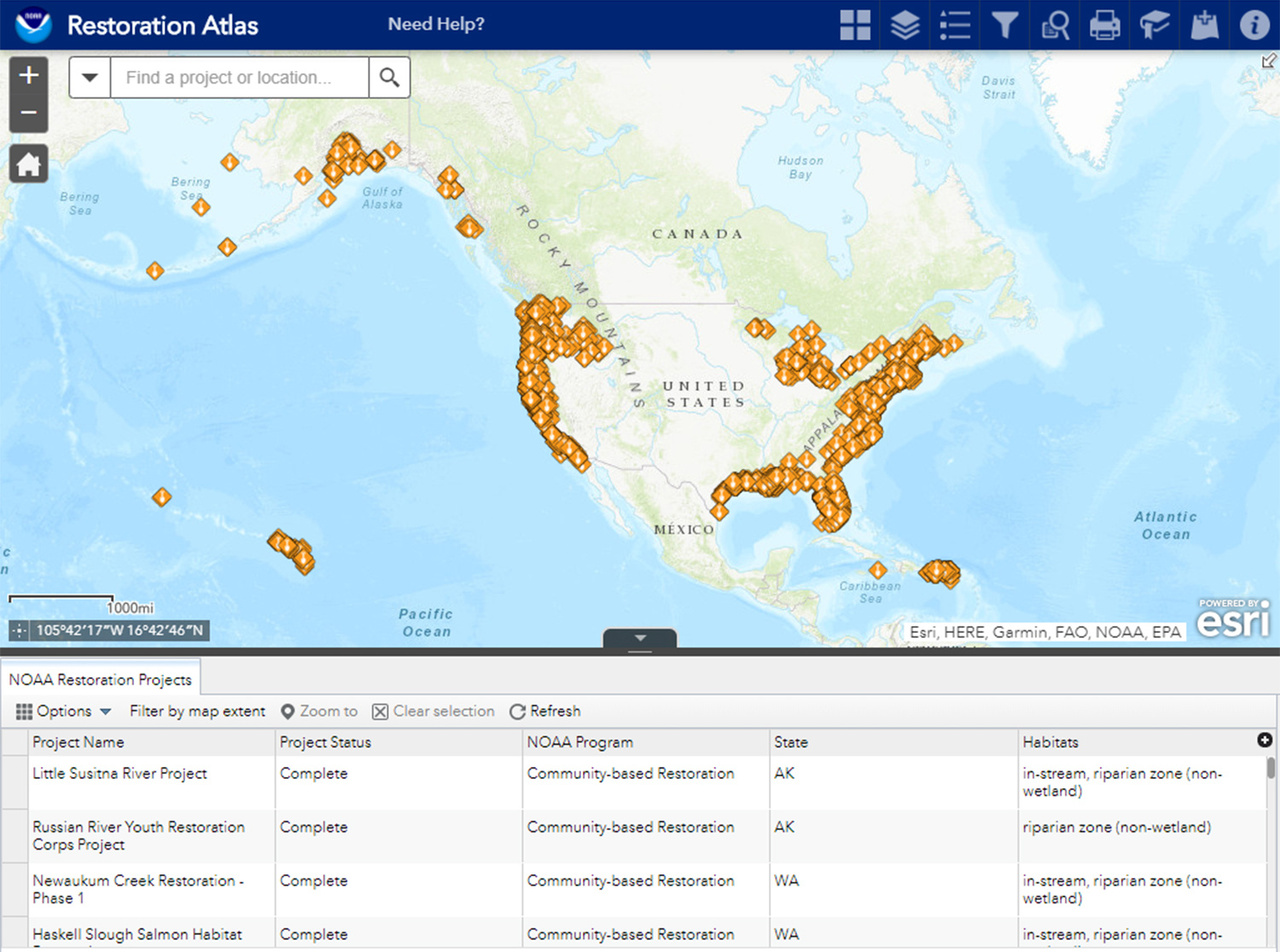Refresh the projects table
This screenshot has height=952, width=1280.
[545, 711]
